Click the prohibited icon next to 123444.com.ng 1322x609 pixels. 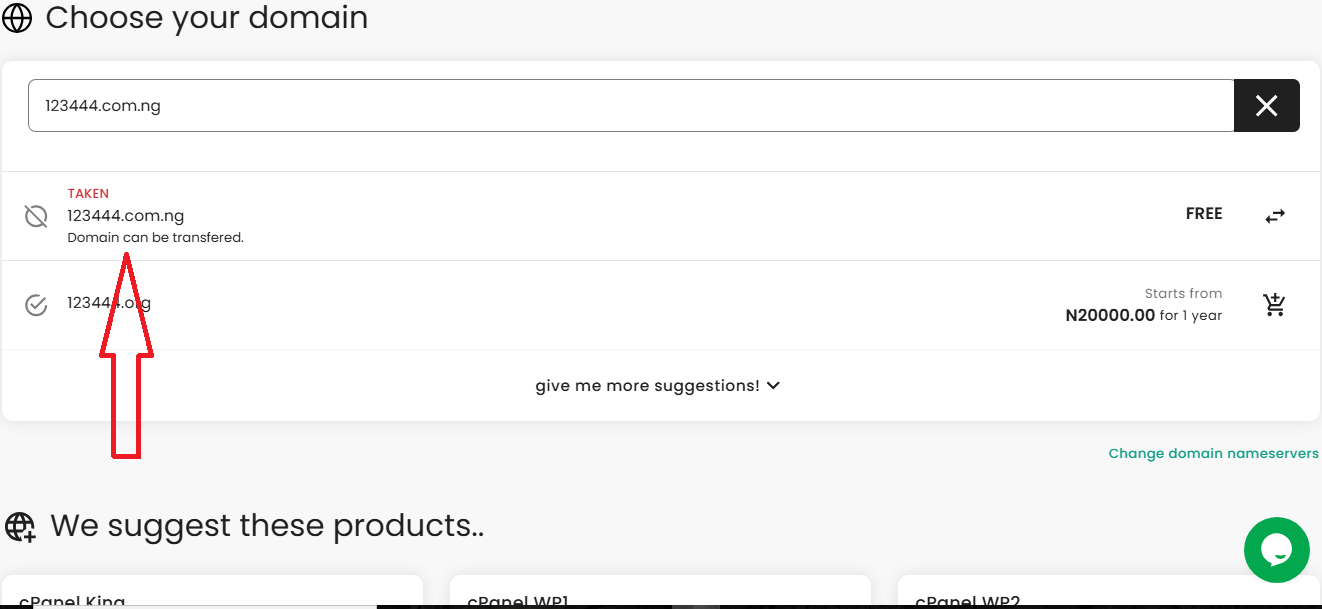tap(36, 215)
